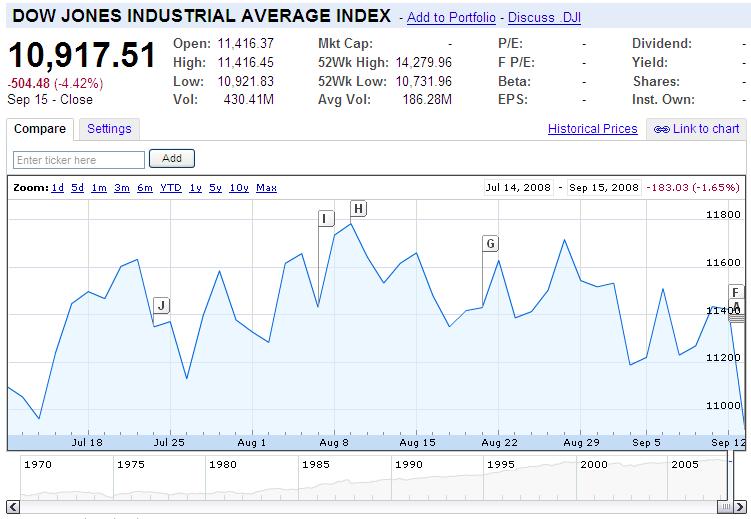Click the Add to Portfolio link
This screenshot has width=751, height=519.
[451, 18]
